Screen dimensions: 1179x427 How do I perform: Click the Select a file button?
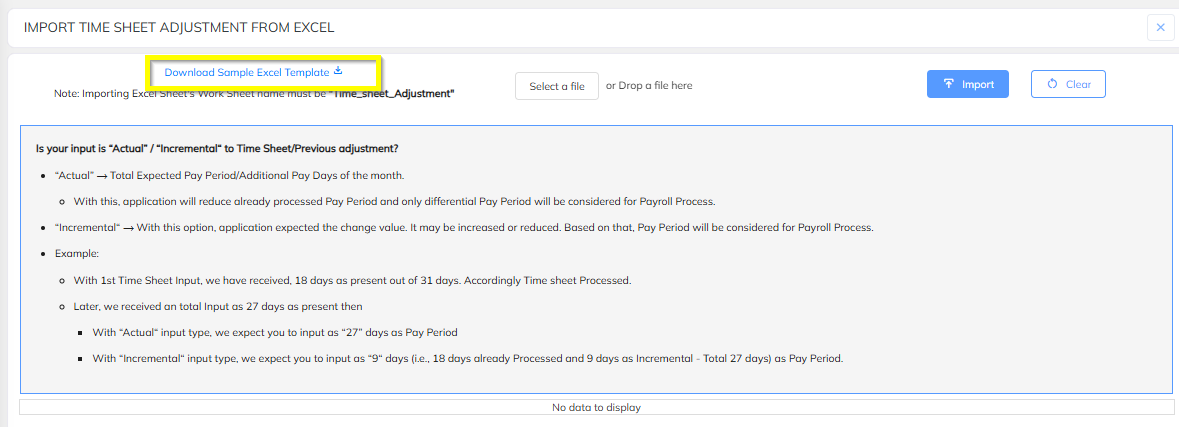(x=556, y=86)
